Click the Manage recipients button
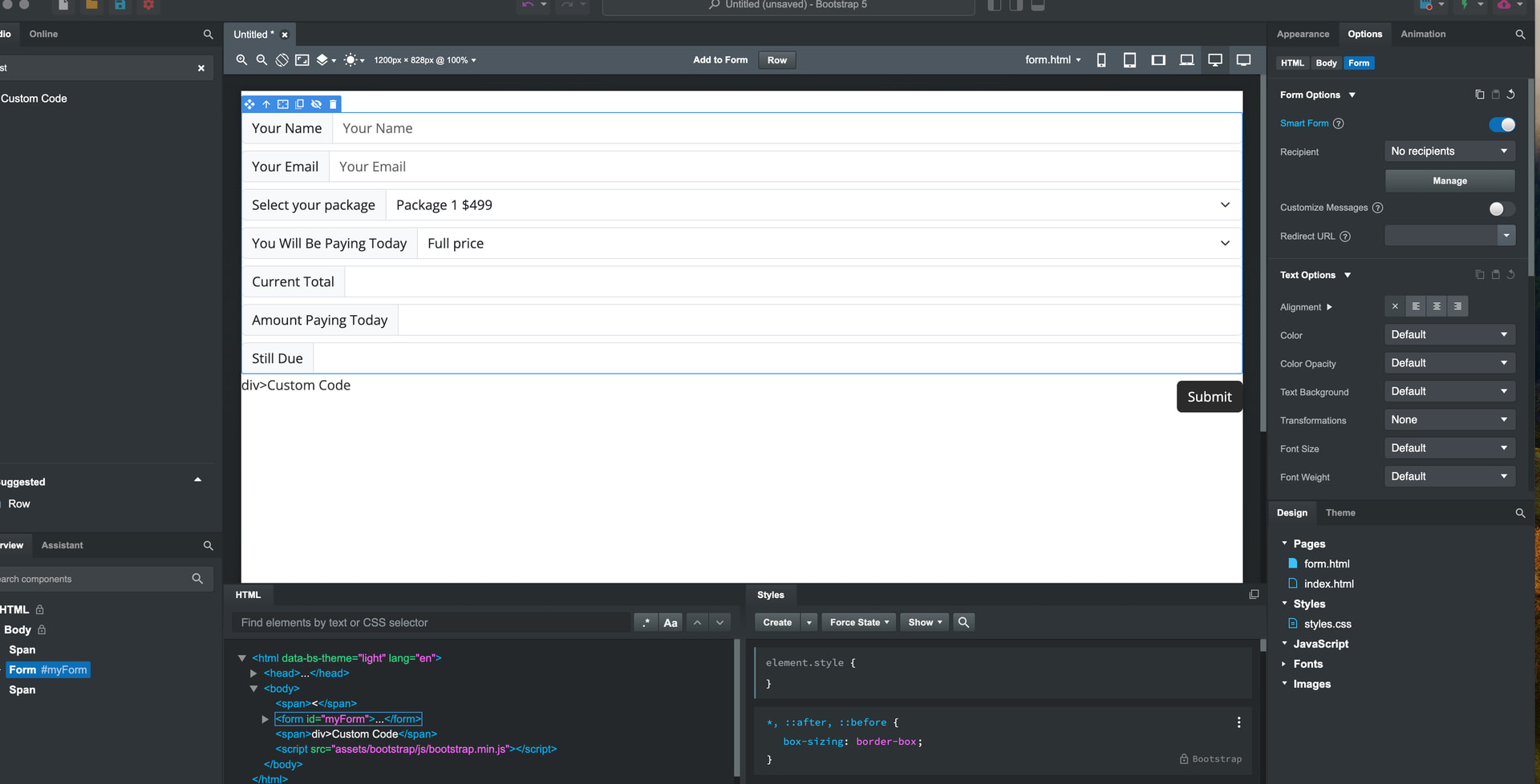 [1449, 181]
